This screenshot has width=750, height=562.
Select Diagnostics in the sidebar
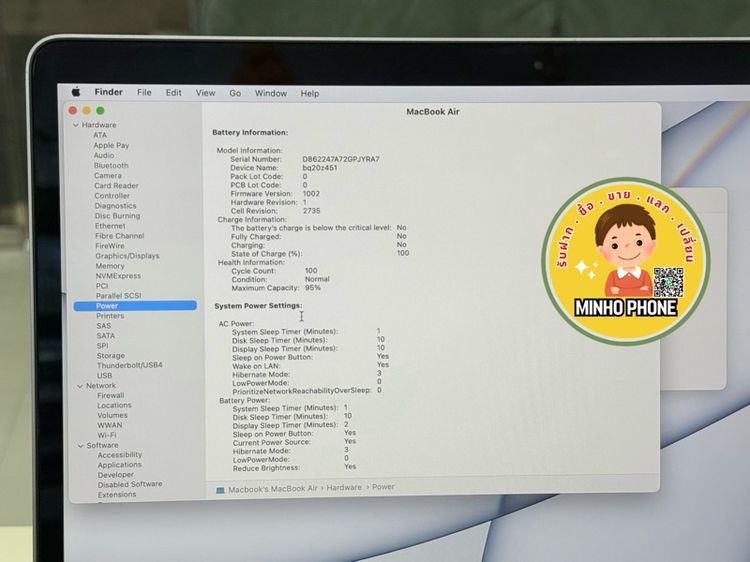(x=115, y=206)
